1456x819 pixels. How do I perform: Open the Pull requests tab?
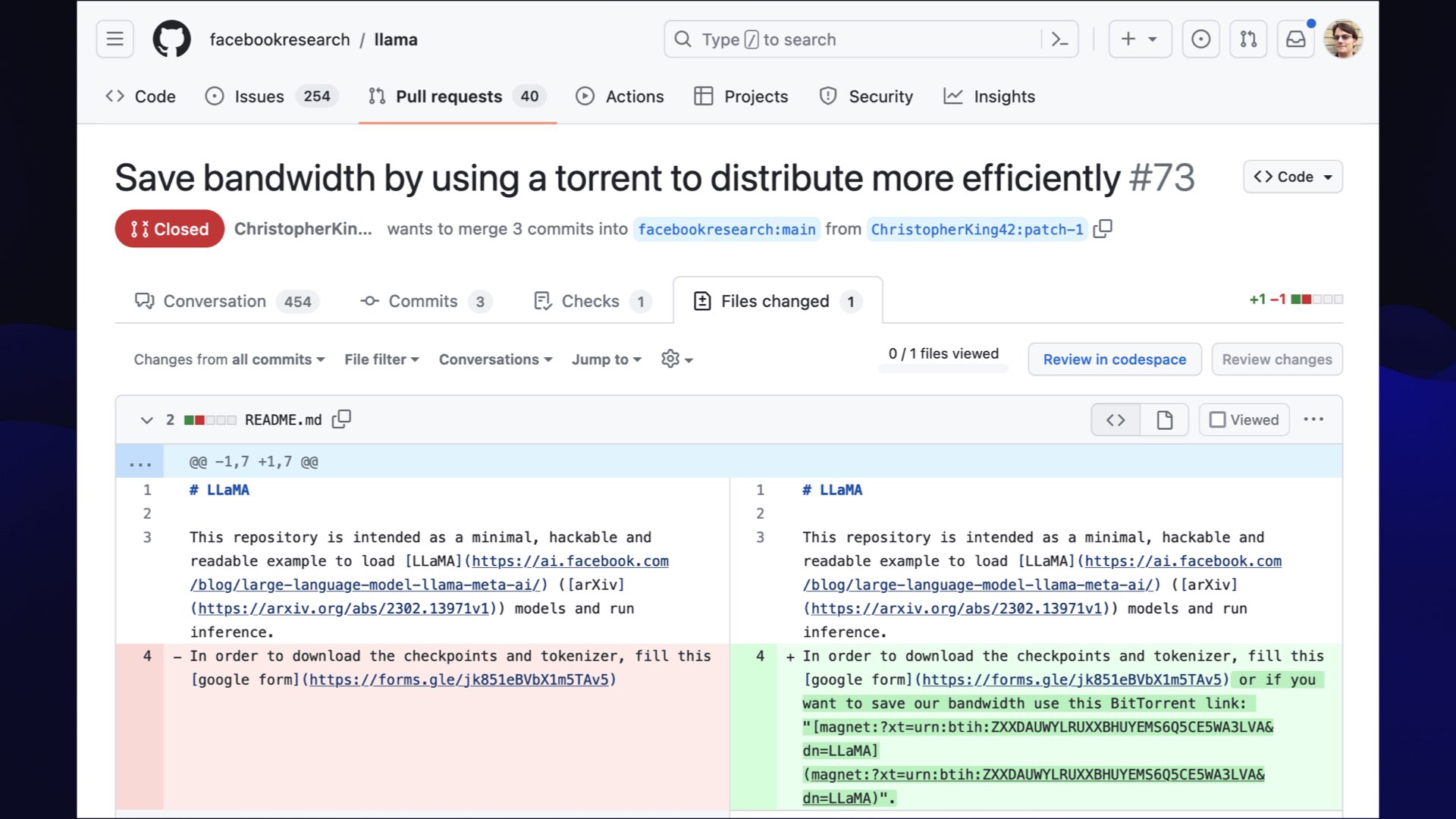coord(457,96)
